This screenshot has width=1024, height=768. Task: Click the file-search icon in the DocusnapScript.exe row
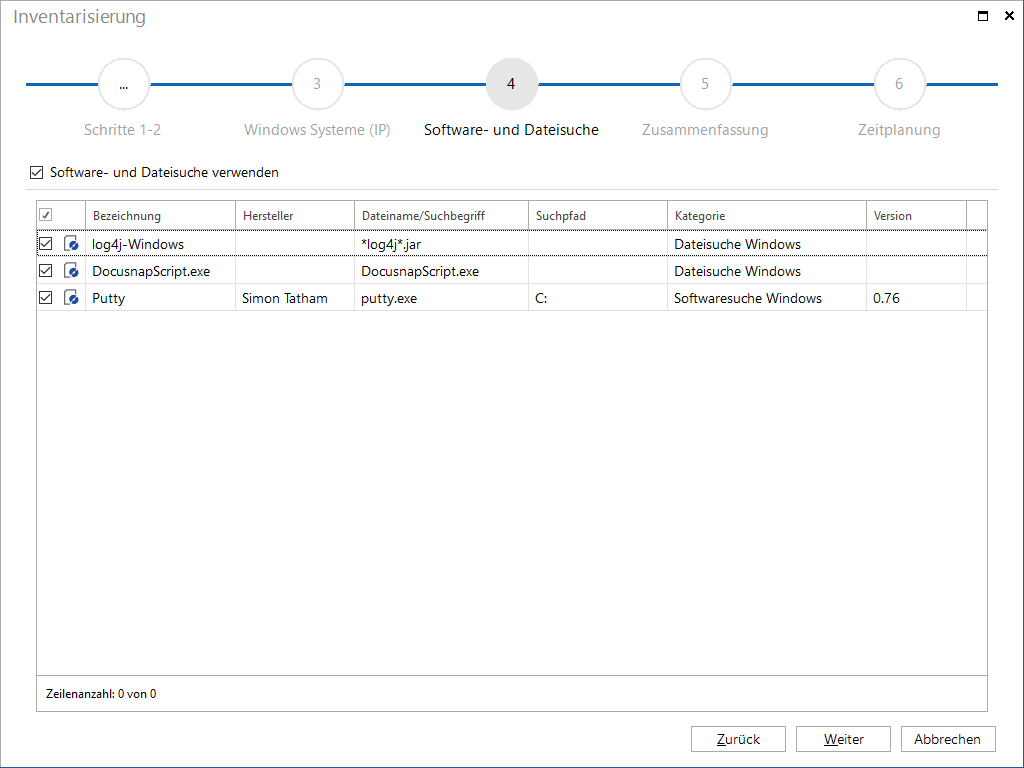click(71, 271)
